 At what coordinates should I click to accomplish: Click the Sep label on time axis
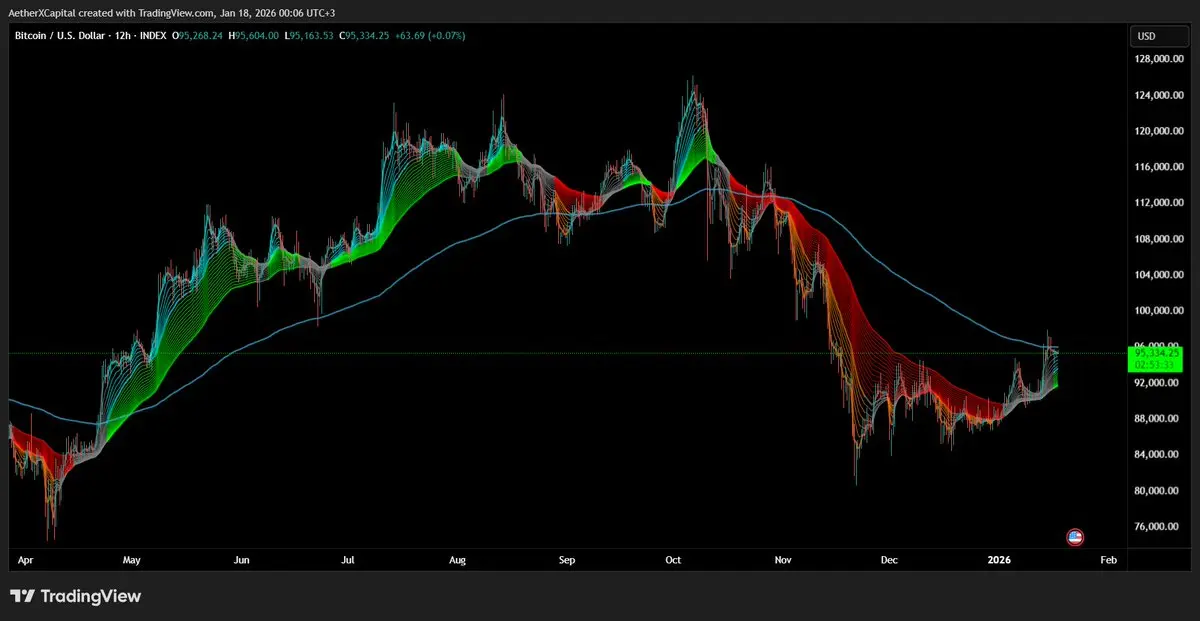click(x=567, y=561)
